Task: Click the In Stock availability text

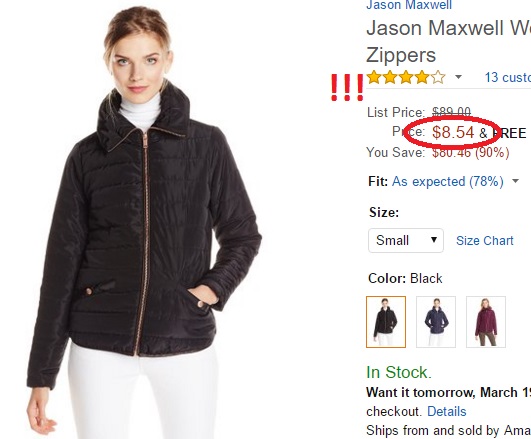Action: click(x=399, y=373)
